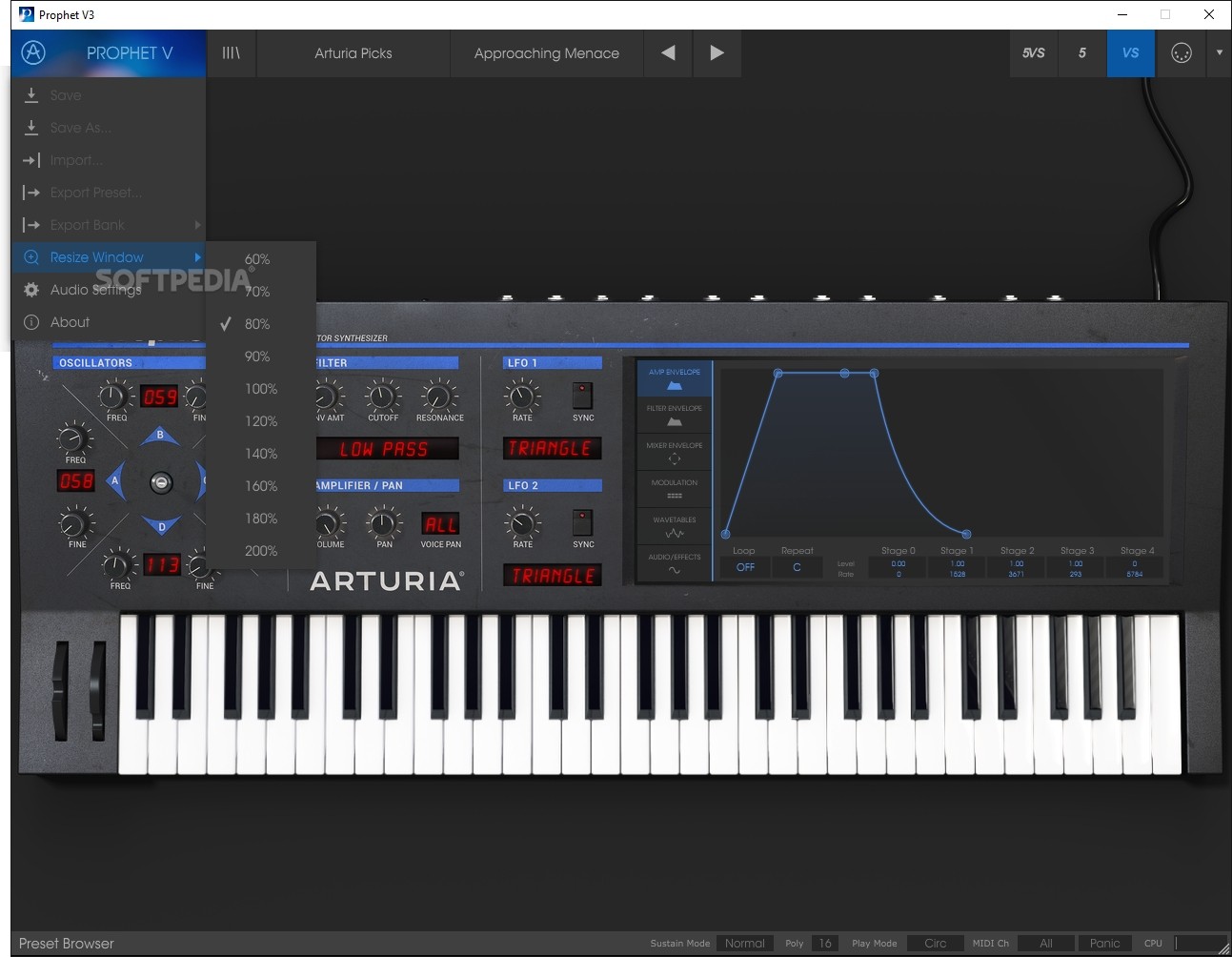Switch to the 5VS hybrid mode
The image size is (1232, 957).
[1034, 53]
